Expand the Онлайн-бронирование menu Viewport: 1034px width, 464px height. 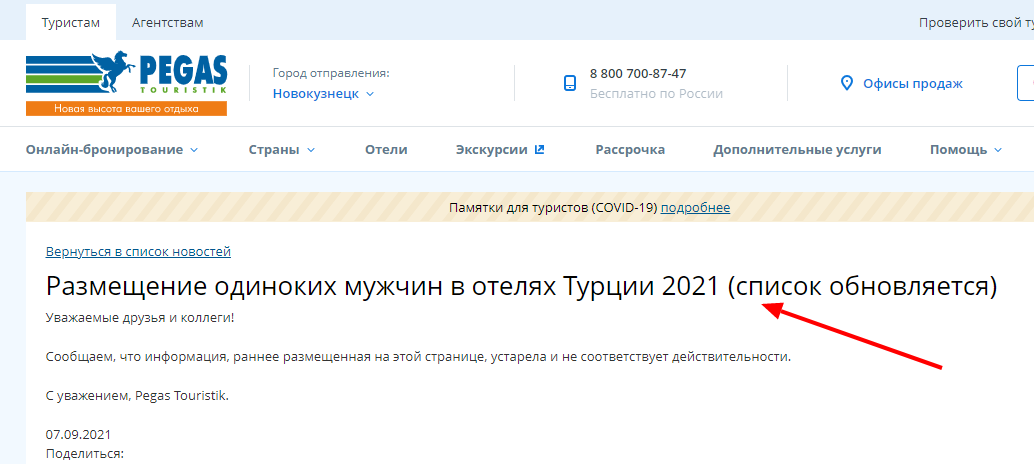point(111,150)
